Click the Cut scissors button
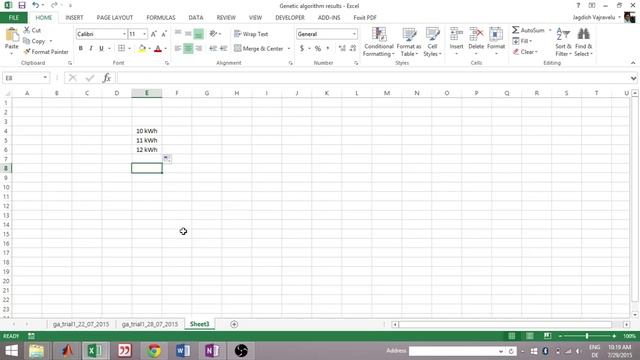This screenshot has width=640, height=360. tap(32, 30)
